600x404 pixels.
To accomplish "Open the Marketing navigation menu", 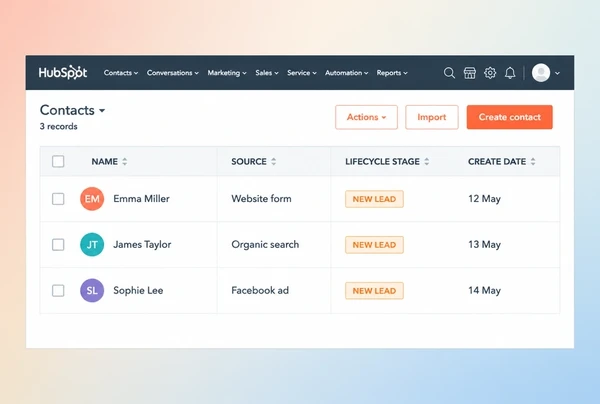I will [227, 73].
